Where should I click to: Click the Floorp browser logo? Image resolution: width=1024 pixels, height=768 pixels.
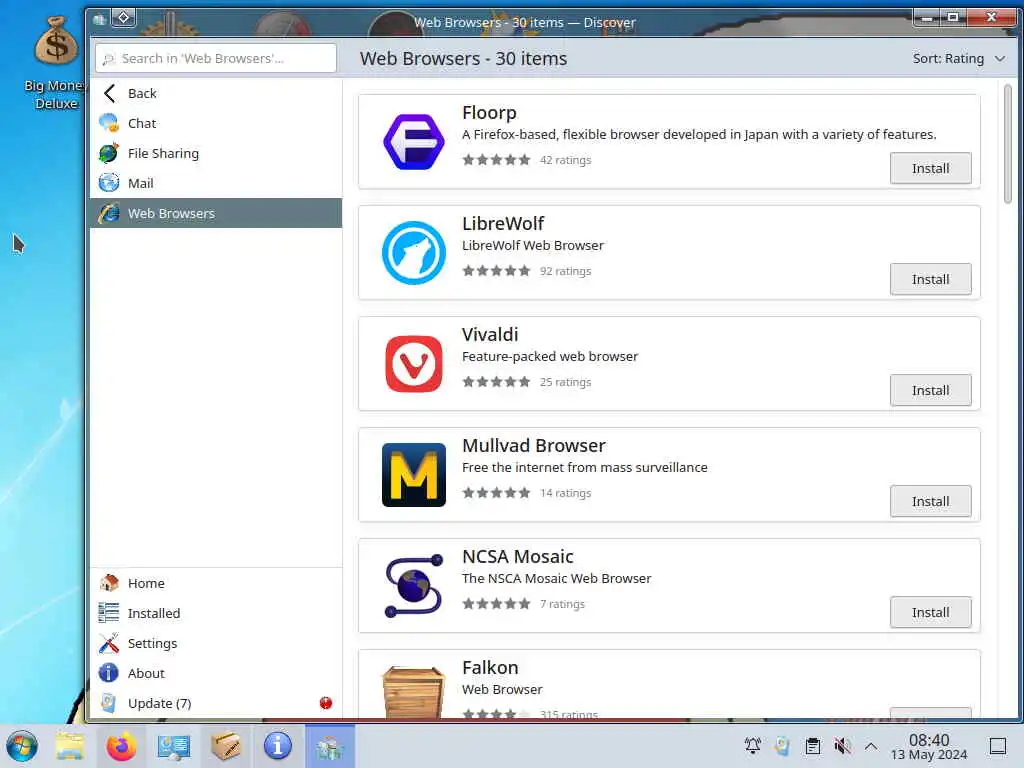coord(413,142)
